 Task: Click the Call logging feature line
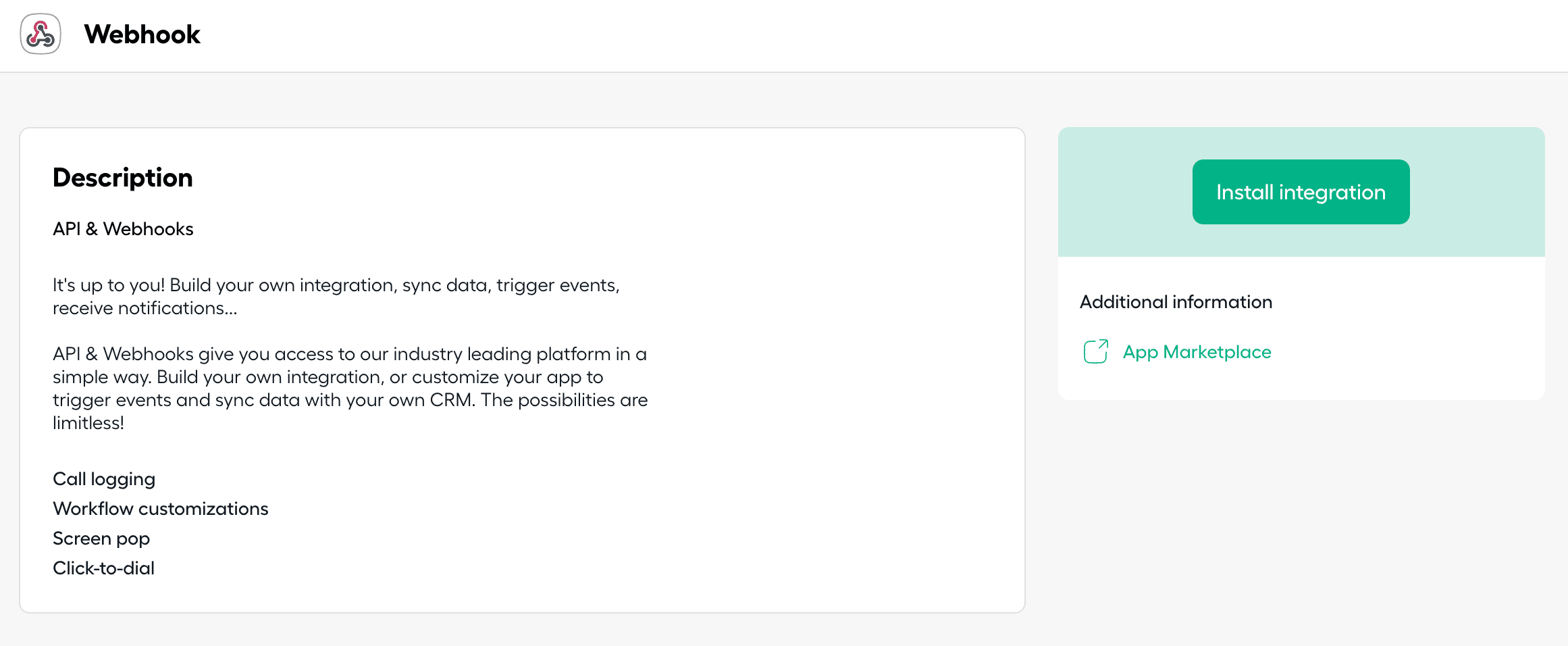click(104, 479)
